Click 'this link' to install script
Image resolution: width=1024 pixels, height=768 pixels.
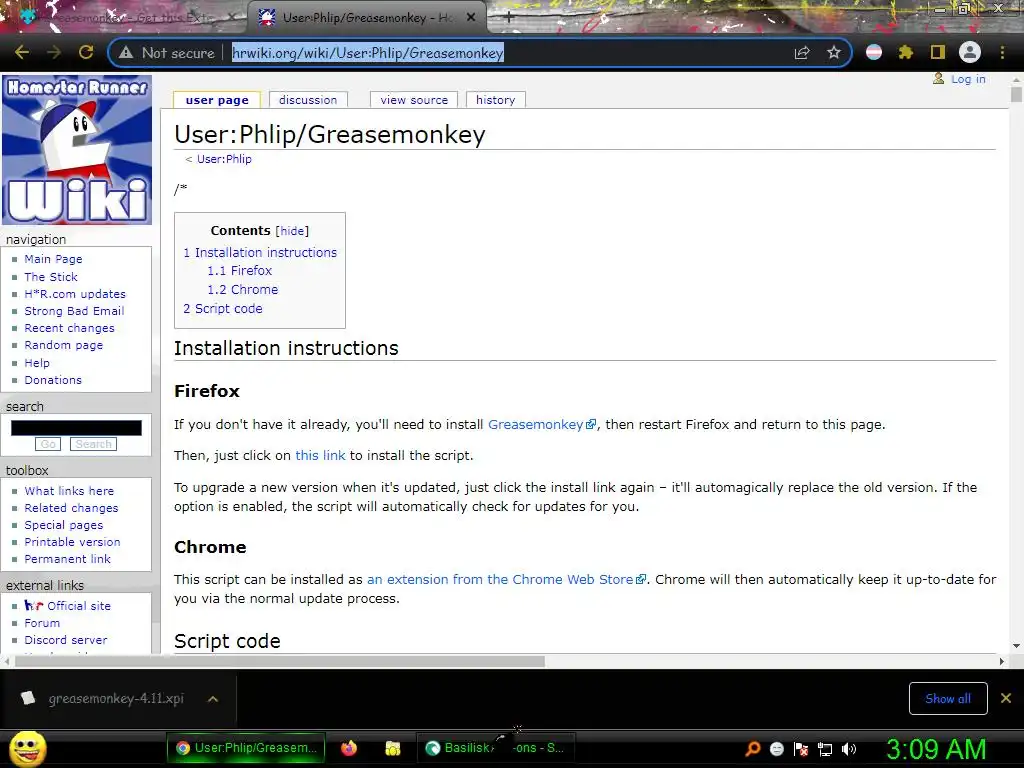pos(320,456)
